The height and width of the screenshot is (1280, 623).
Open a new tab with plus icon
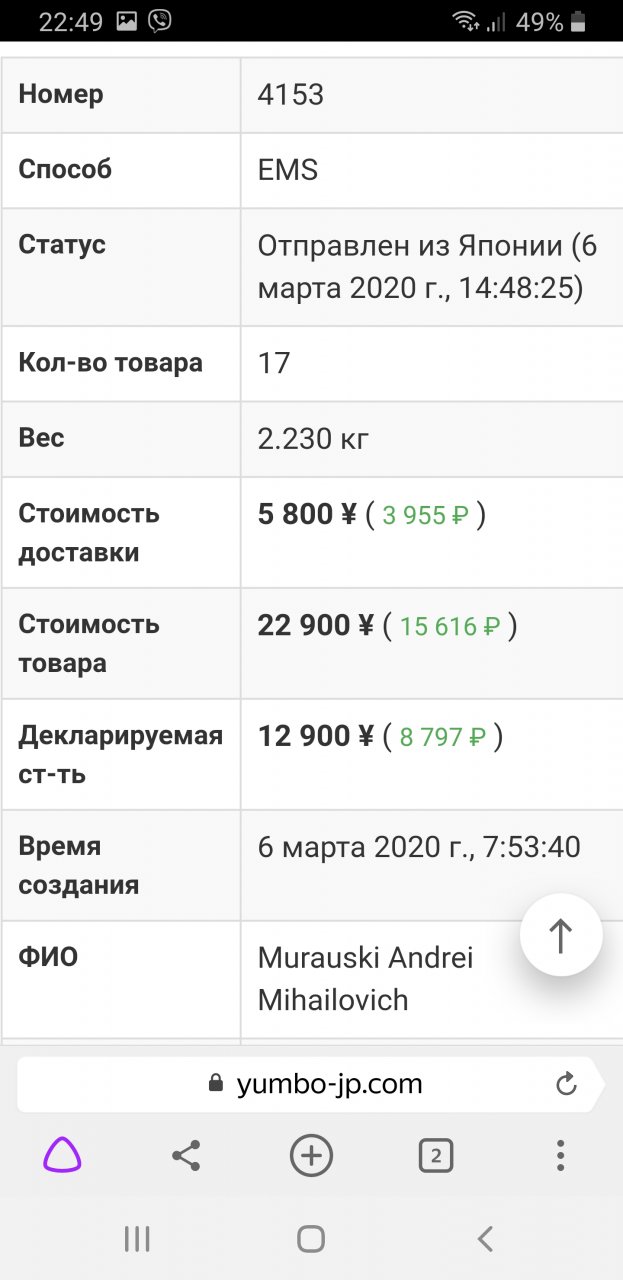(x=311, y=1156)
